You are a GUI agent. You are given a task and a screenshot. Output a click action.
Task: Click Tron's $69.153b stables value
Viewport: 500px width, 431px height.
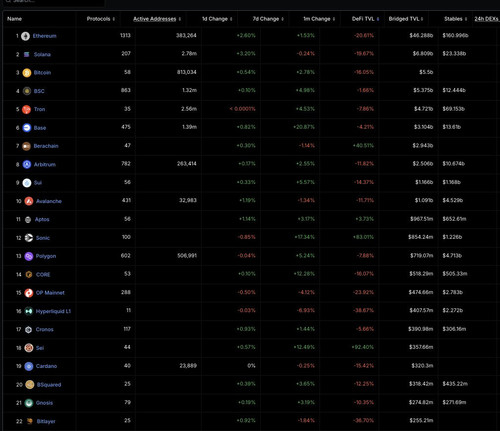point(453,109)
